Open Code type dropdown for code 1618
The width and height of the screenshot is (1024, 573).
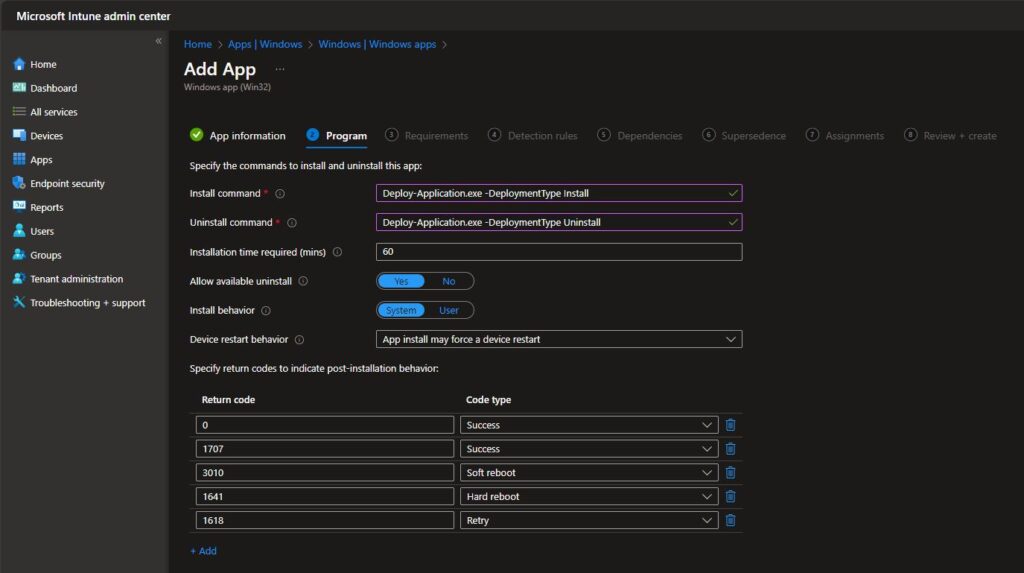589,520
